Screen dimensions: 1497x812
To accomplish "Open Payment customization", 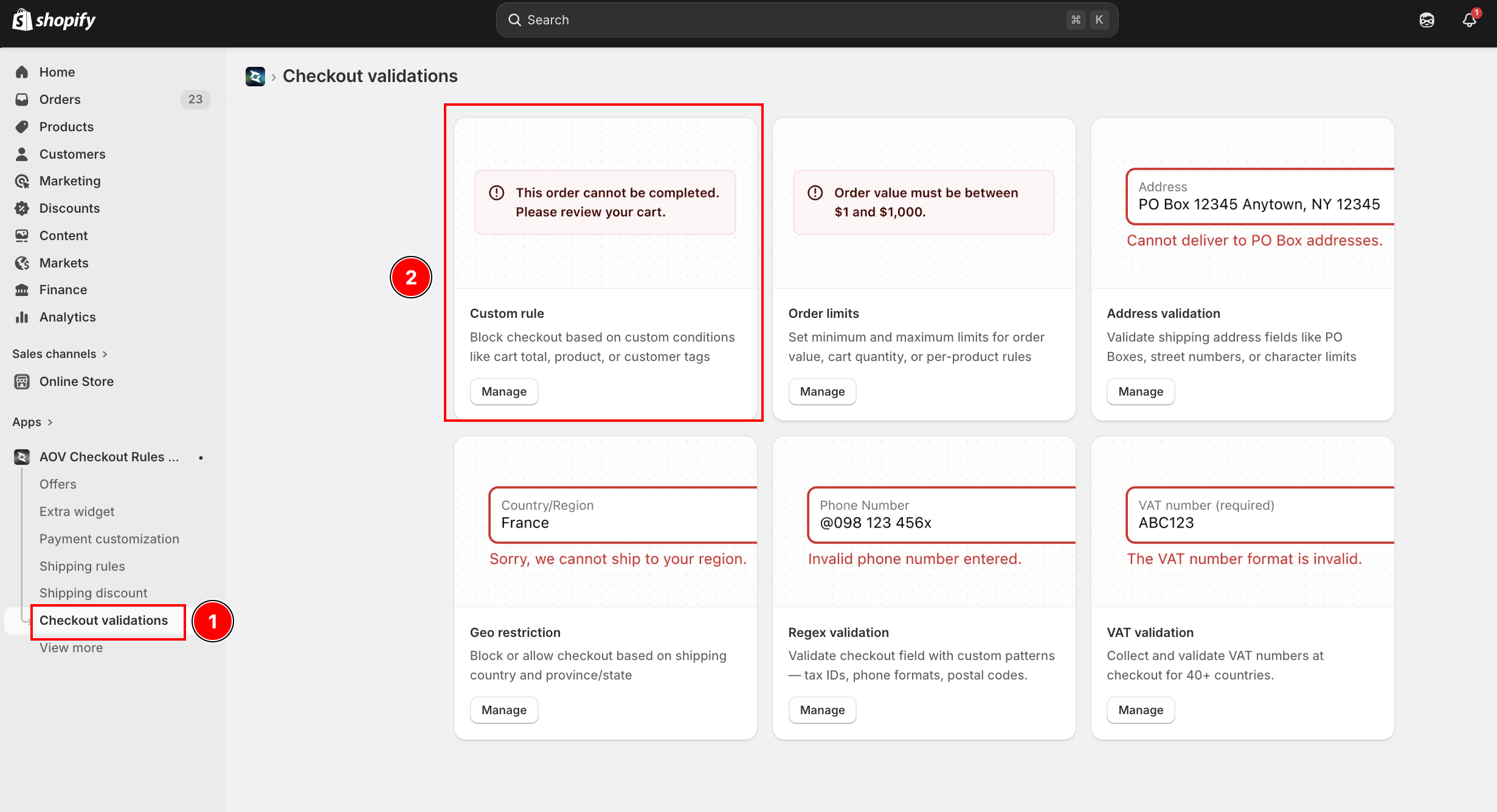I will 109,539.
